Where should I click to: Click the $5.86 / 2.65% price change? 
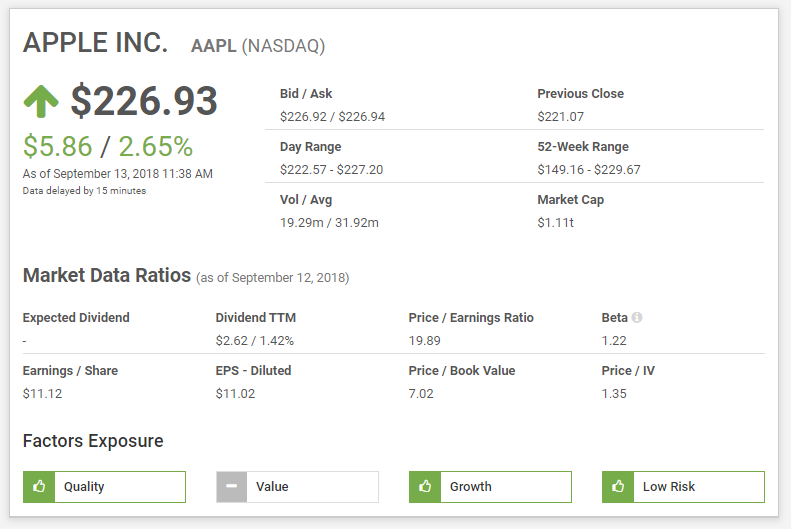pos(107,147)
